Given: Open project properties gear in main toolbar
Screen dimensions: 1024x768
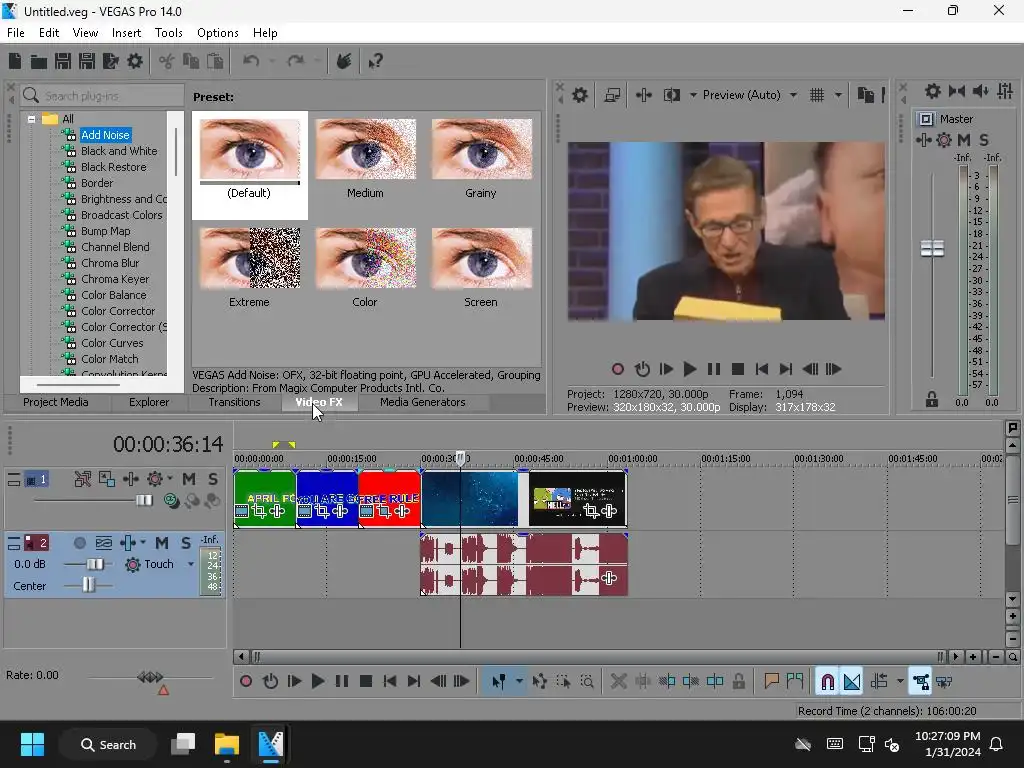Looking at the screenshot, I should tap(135, 61).
